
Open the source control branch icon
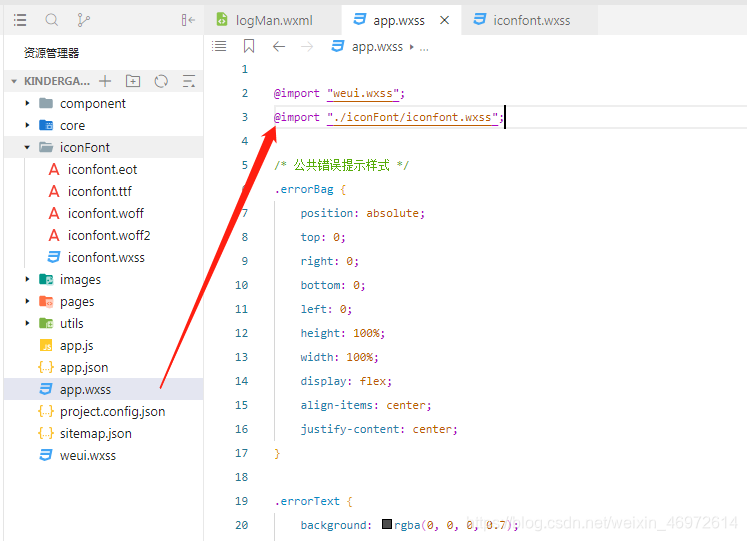pyautogui.click(x=83, y=20)
